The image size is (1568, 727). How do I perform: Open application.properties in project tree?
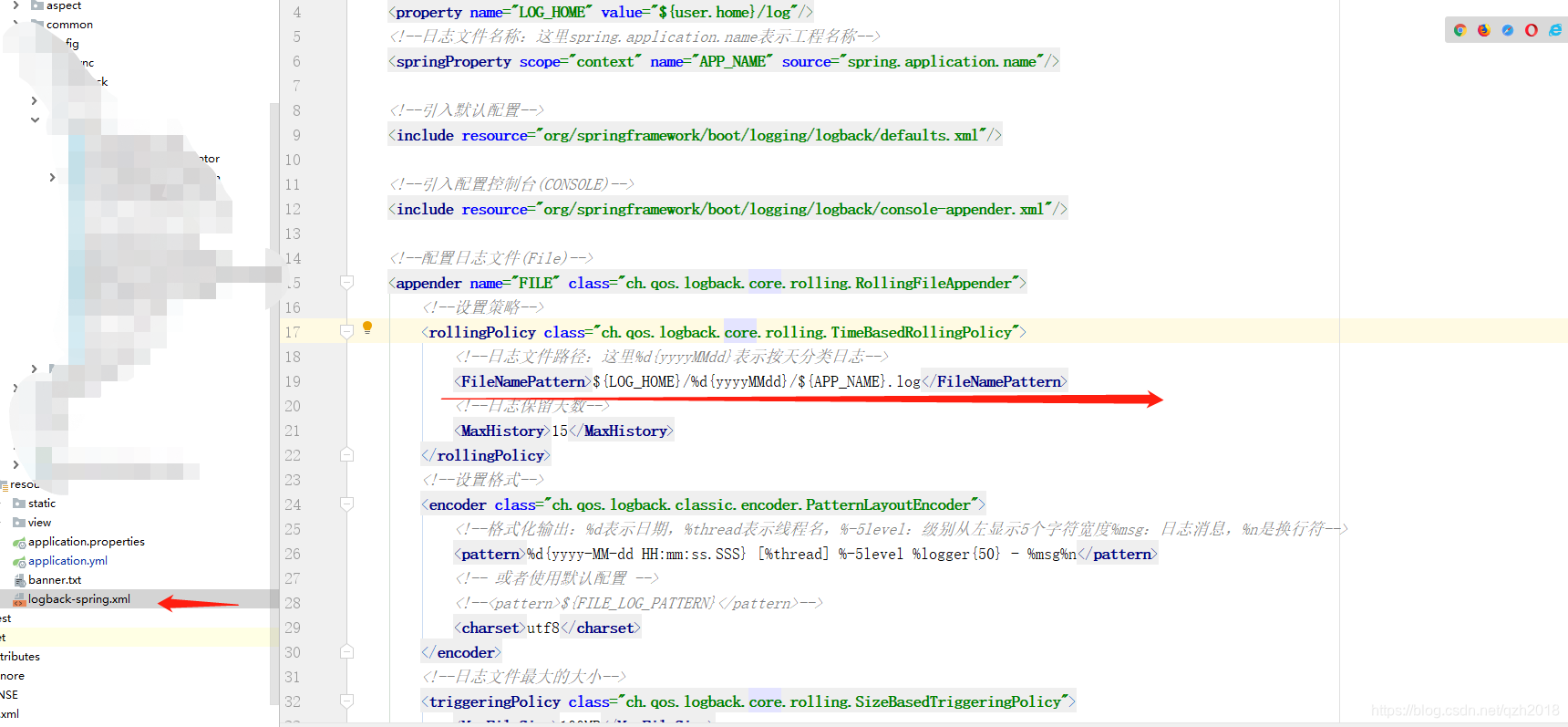click(x=87, y=542)
